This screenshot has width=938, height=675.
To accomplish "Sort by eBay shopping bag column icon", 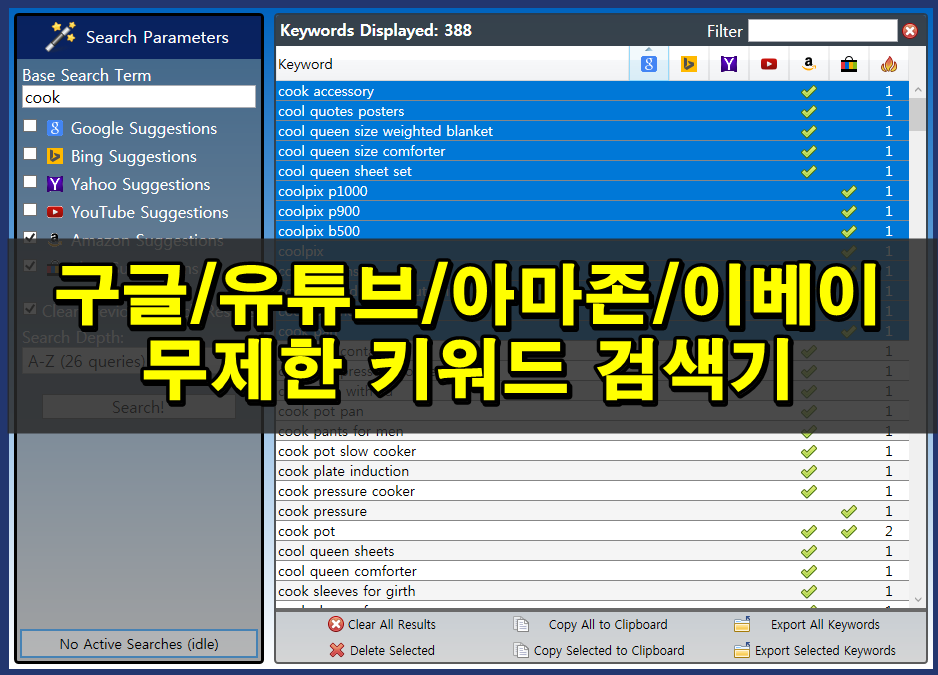I will point(849,64).
